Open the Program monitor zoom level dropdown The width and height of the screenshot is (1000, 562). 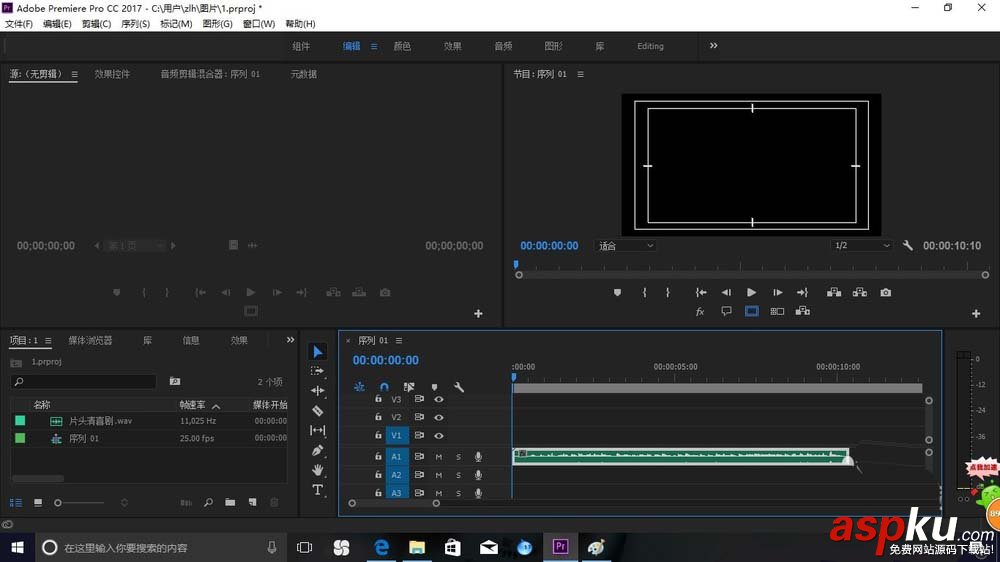626,246
